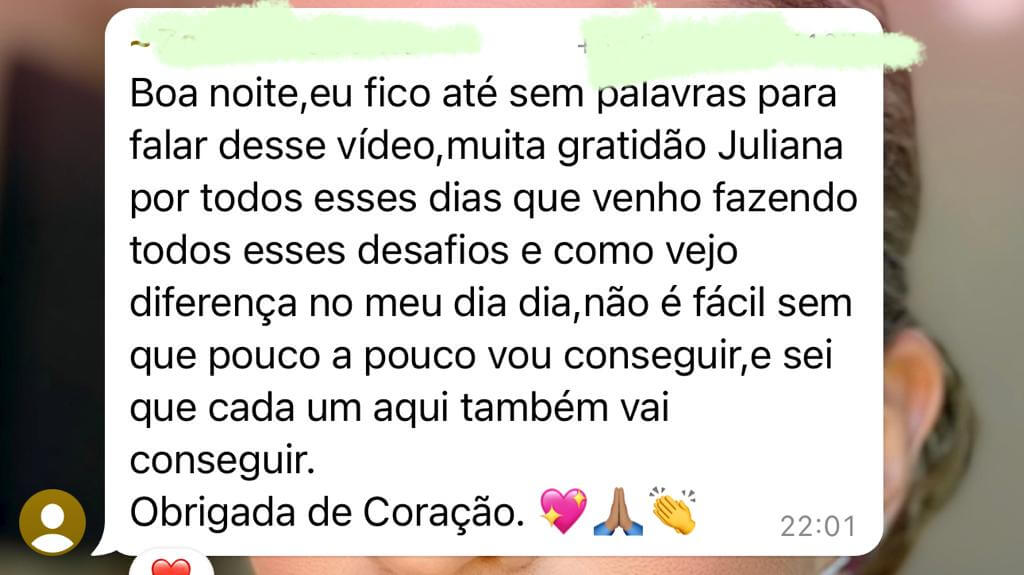Click the 22:01 message timestamp
Image resolution: width=1024 pixels, height=575 pixels.
click(x=818, y=526)
